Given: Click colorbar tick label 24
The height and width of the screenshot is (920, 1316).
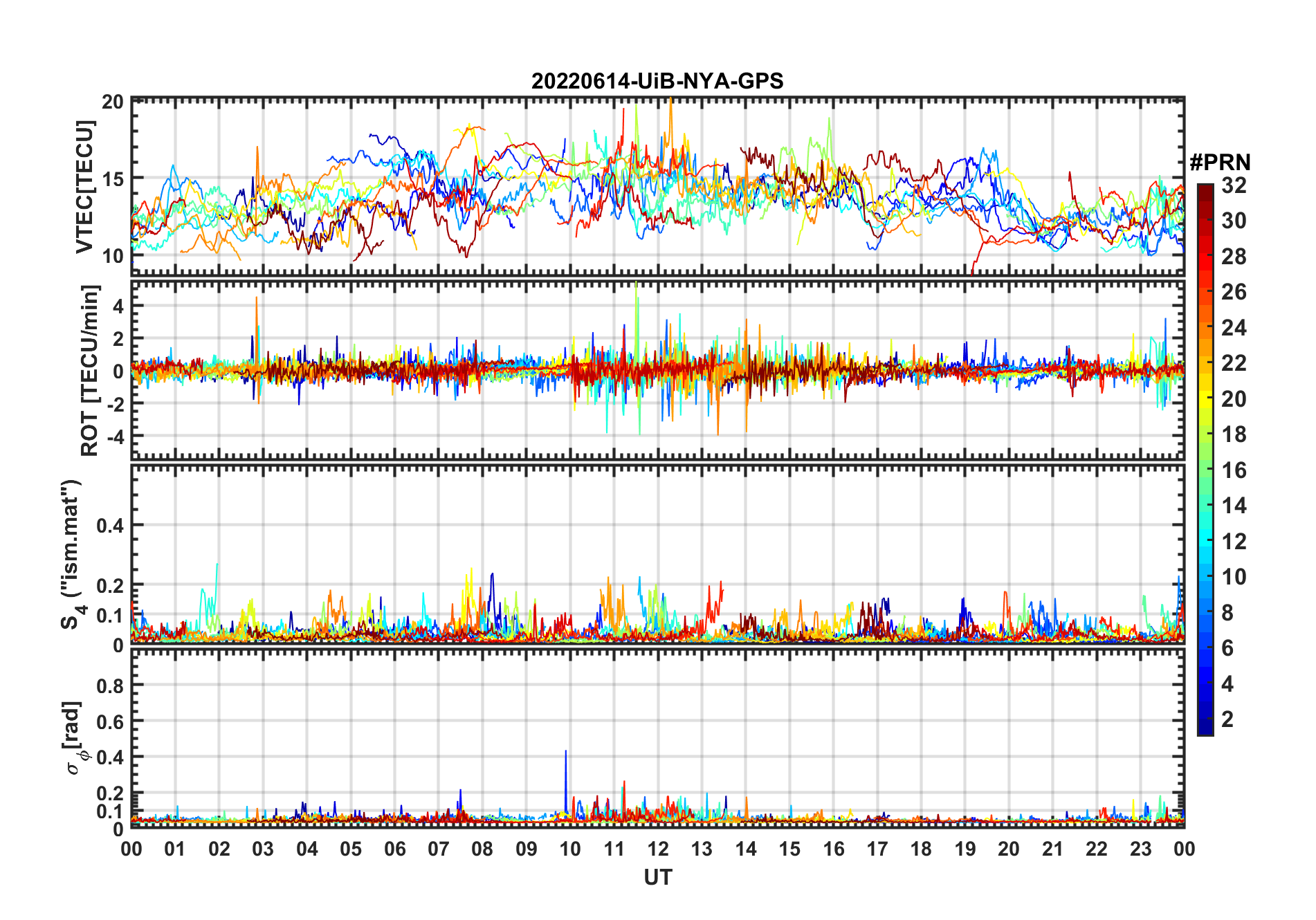Looking at the screenshot, I should click(1234, 327).
